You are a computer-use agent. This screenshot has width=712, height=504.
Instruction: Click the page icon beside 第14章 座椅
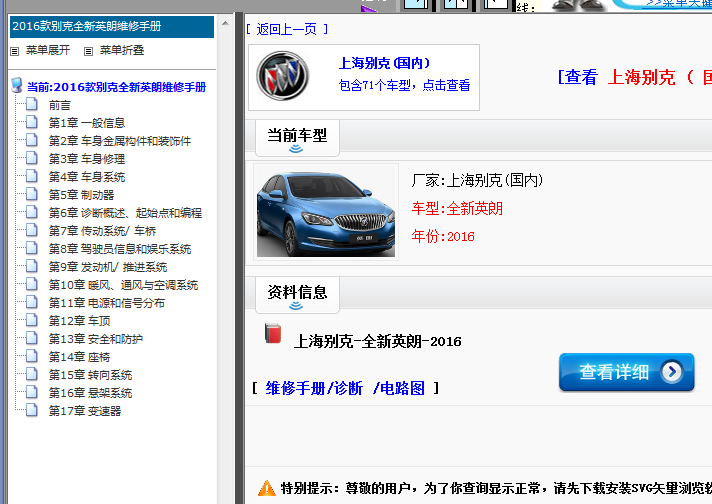32,356
